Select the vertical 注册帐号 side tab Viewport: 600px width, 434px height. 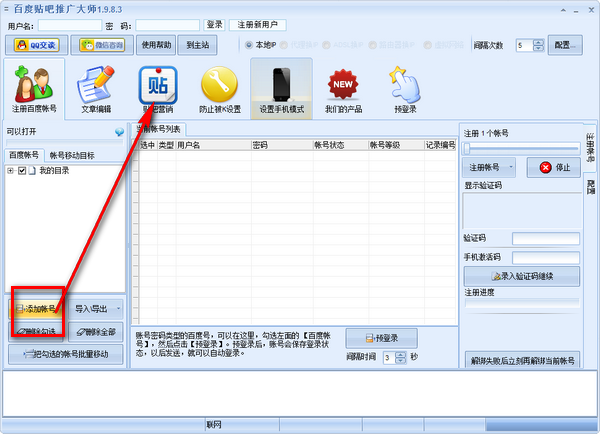click(590, 148)
